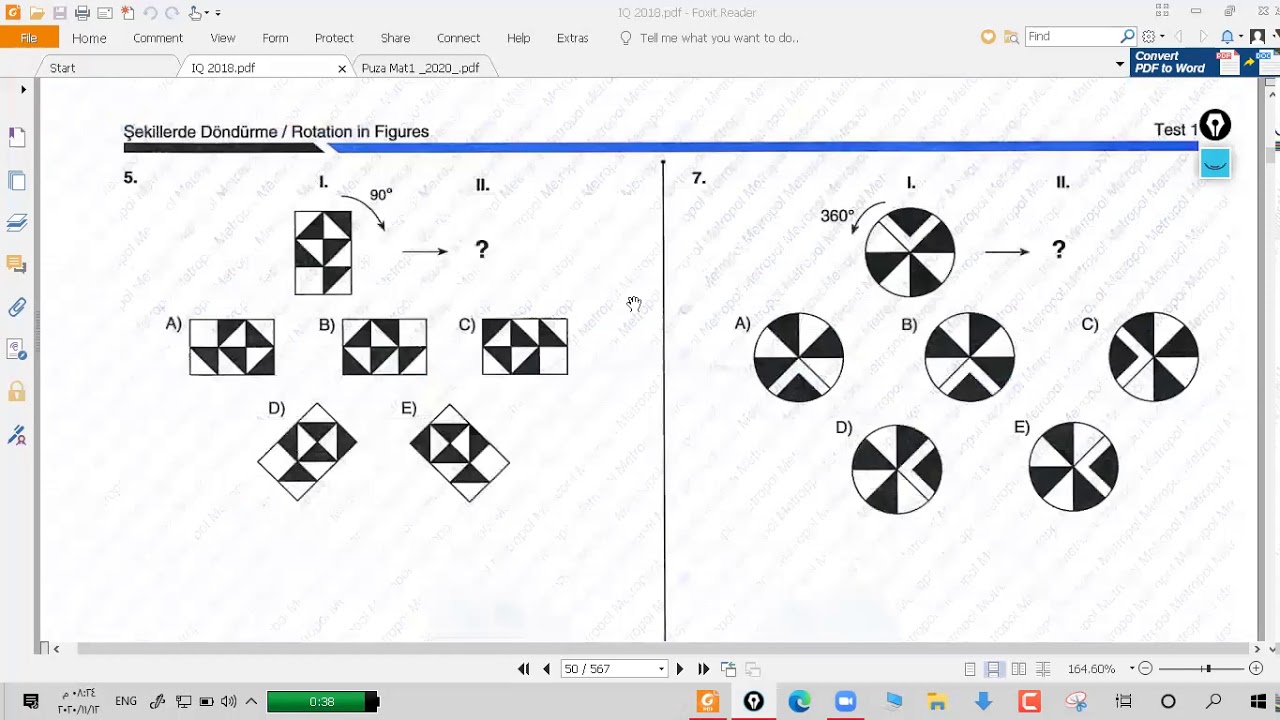Collapse the ad banner with black arrow
Viewport: 1280px width, 720px height.
pyautogui.click(x=1120, y=64)
